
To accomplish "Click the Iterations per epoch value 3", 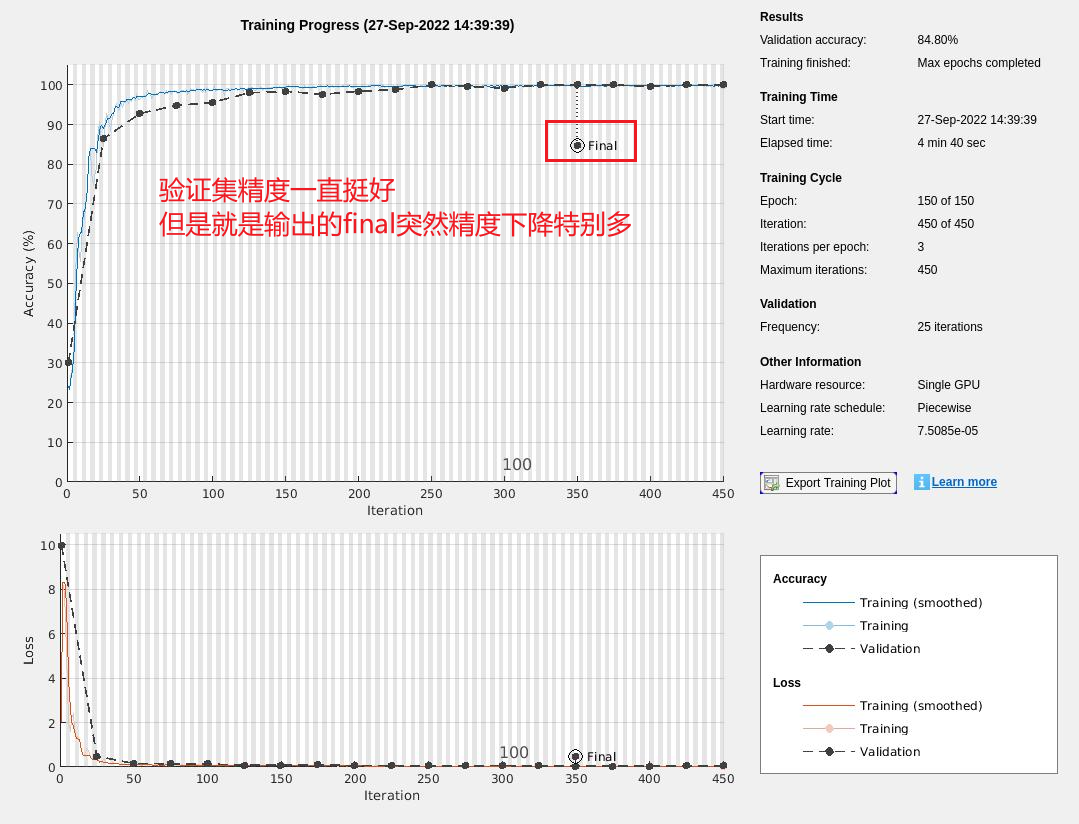I will pos(921,246).
